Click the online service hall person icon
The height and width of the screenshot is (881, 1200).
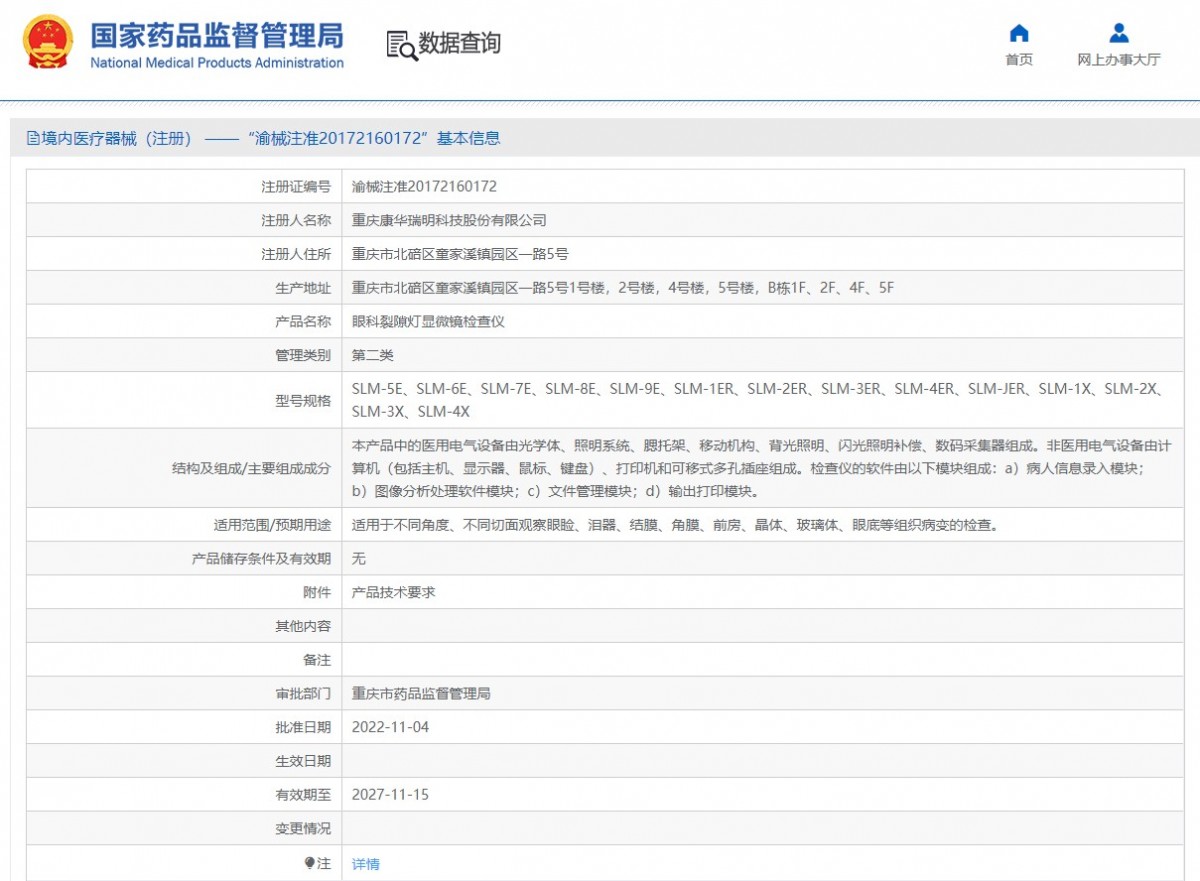click(1119, 33)
